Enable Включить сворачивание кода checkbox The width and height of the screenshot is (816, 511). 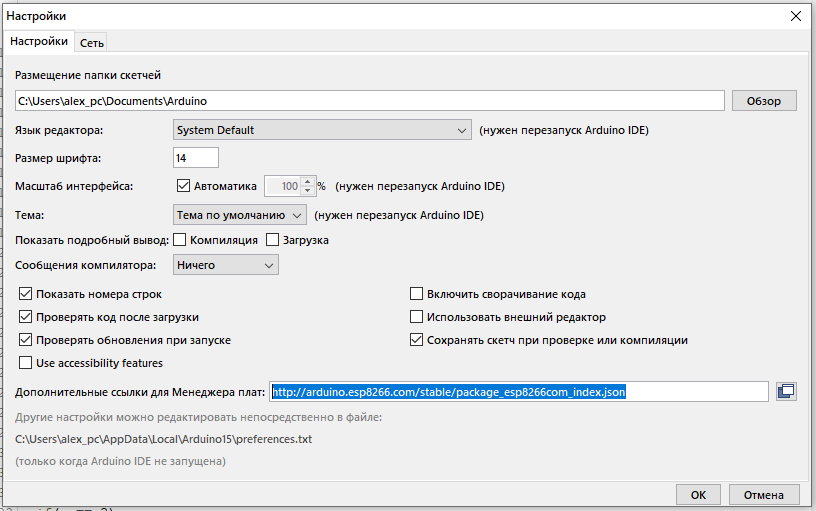click(417, 294)
